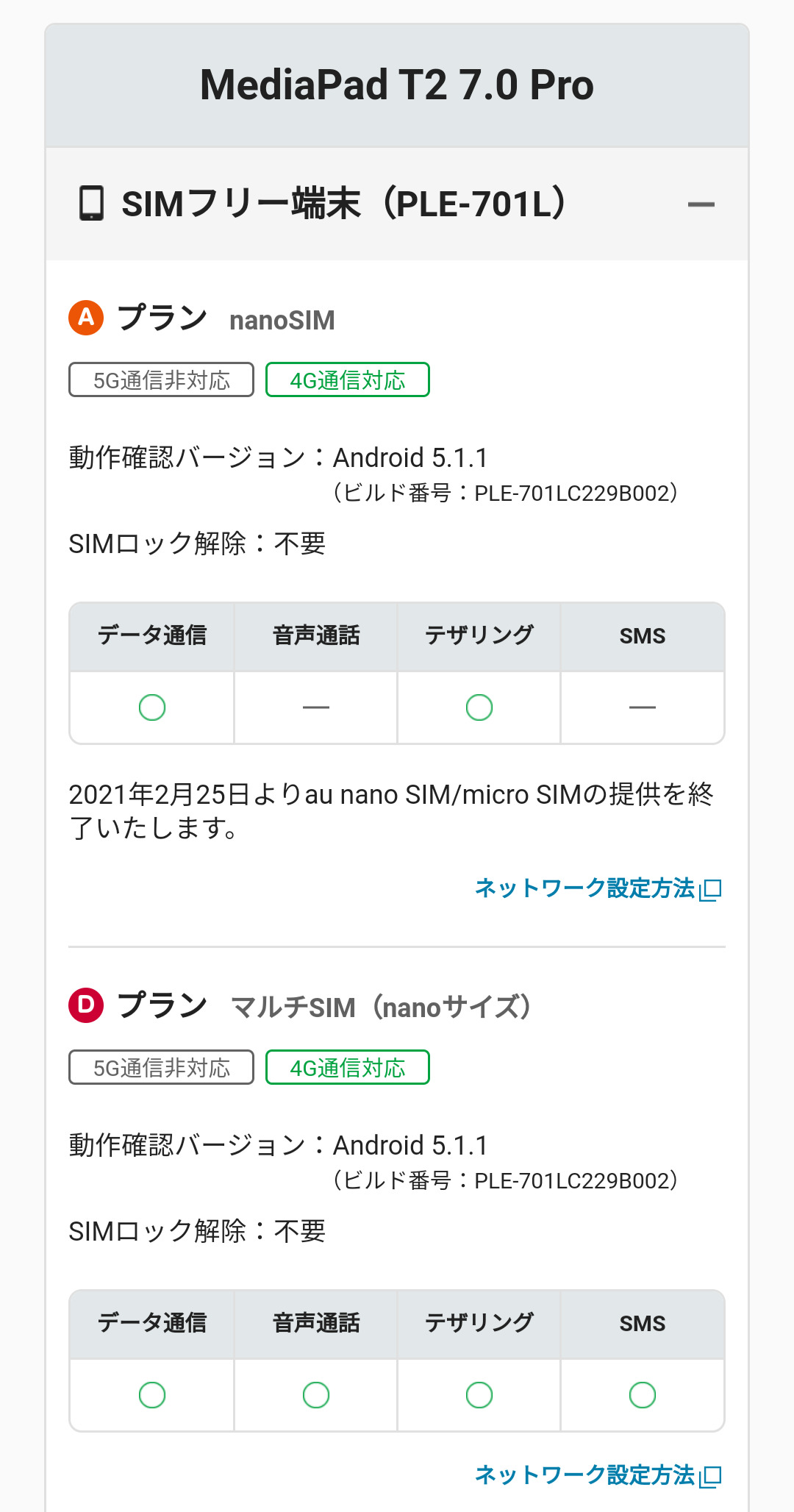794x1512 pixels.
Task: Collapse the SIMフリー端末 section with minus icon
Action: (x=701, y=204)
